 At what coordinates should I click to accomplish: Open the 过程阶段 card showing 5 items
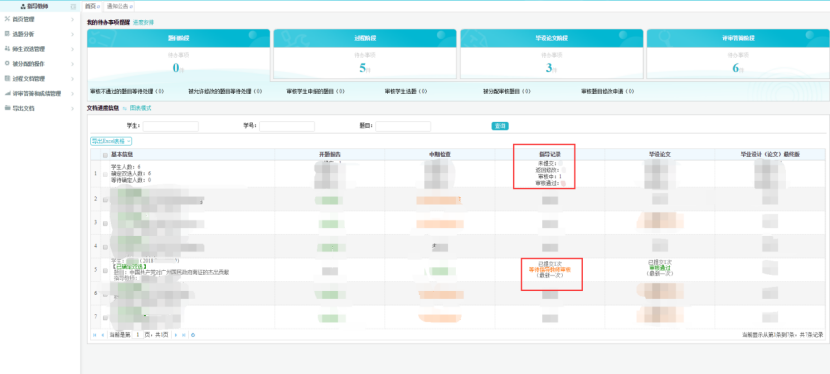click(x=365, y=54)
